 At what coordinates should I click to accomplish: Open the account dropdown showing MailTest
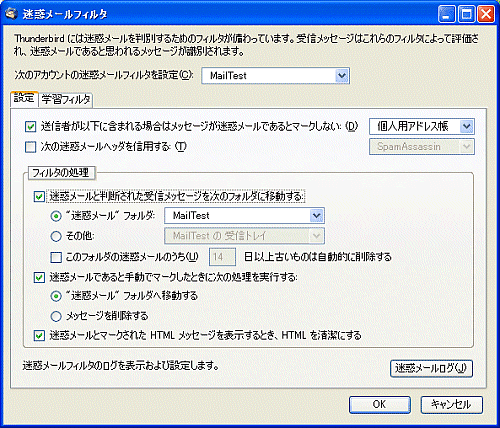point(275,76)
